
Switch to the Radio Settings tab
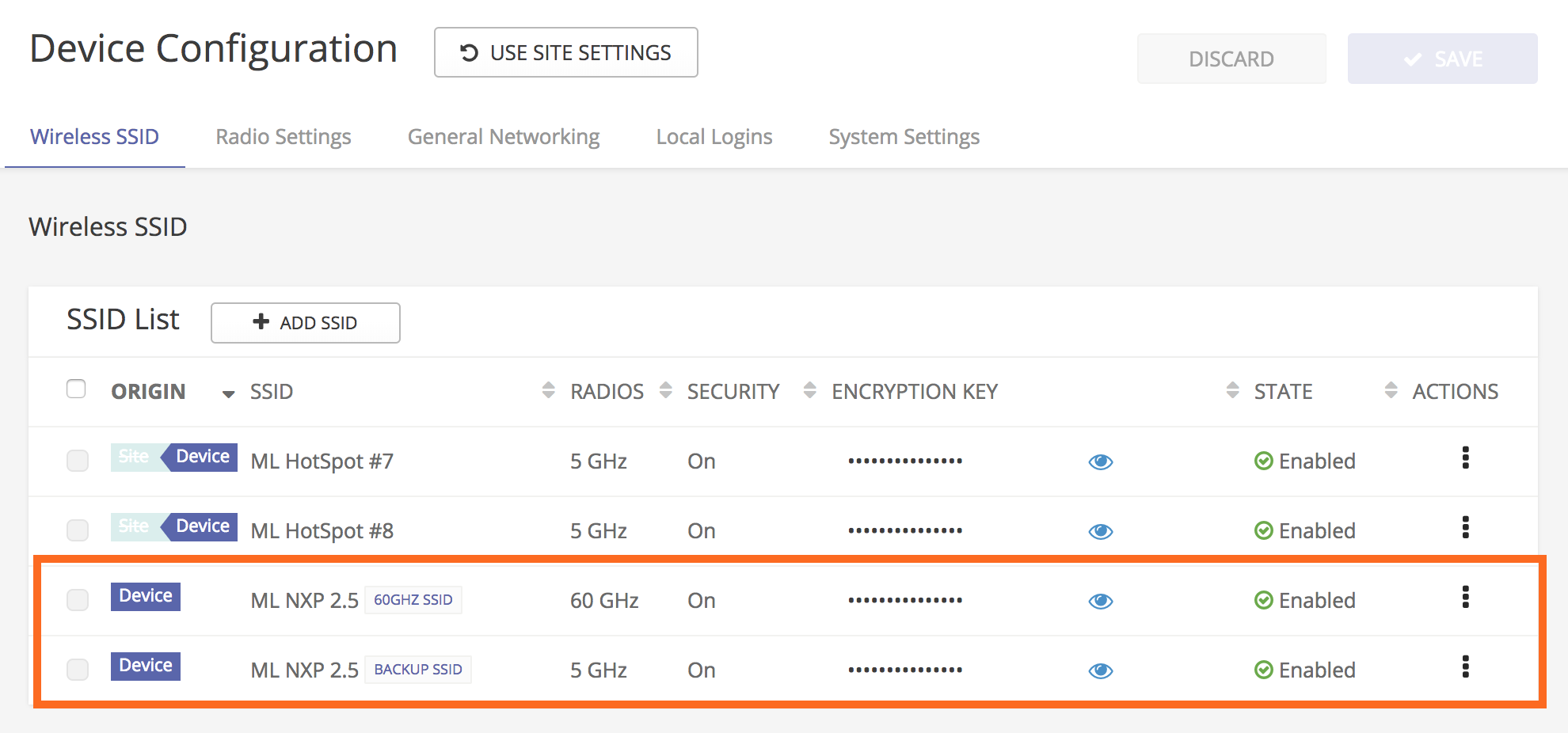click(283, 136)
